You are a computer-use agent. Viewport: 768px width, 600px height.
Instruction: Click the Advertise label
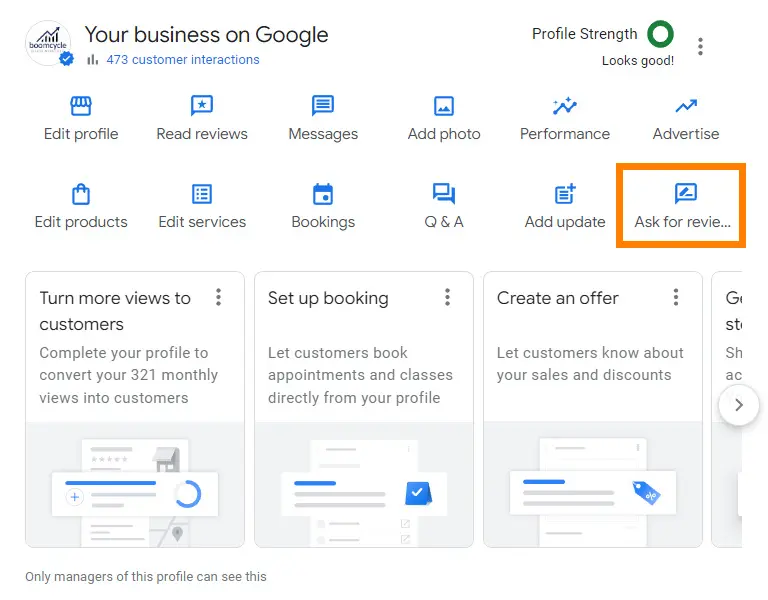coord(686,134)
